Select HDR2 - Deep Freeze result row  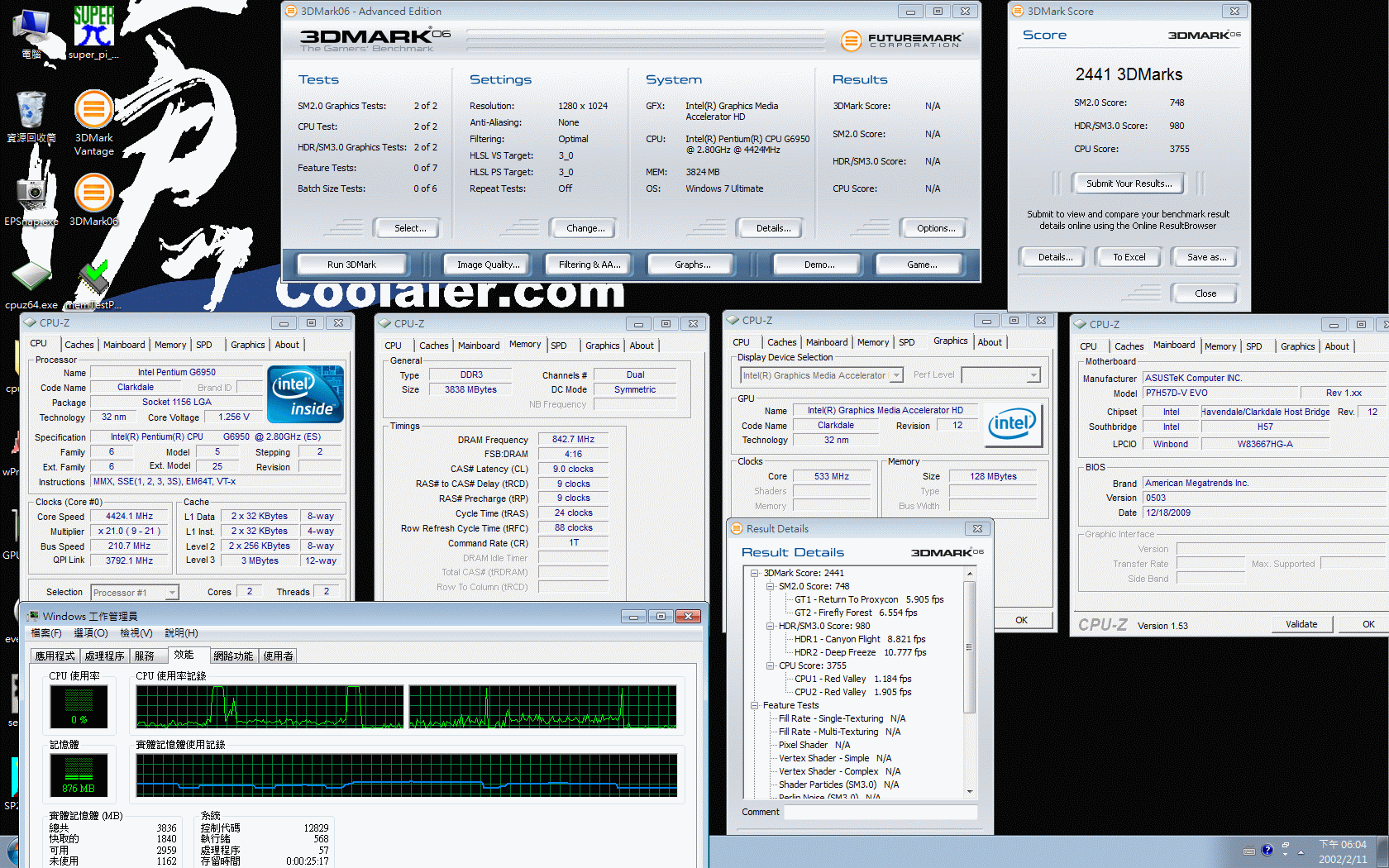point(860,652)
